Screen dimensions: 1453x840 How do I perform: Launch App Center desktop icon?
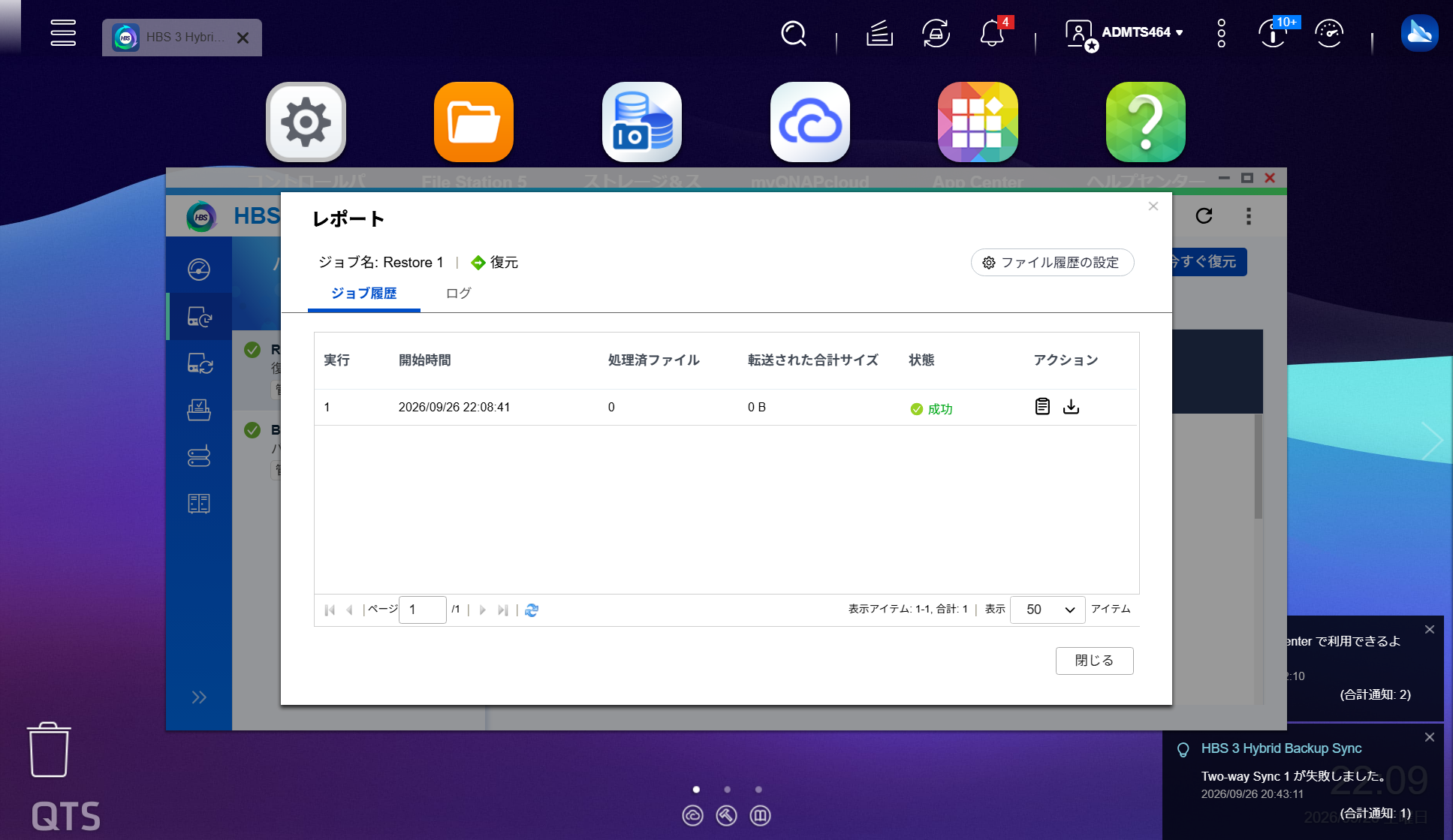(978, 122)
